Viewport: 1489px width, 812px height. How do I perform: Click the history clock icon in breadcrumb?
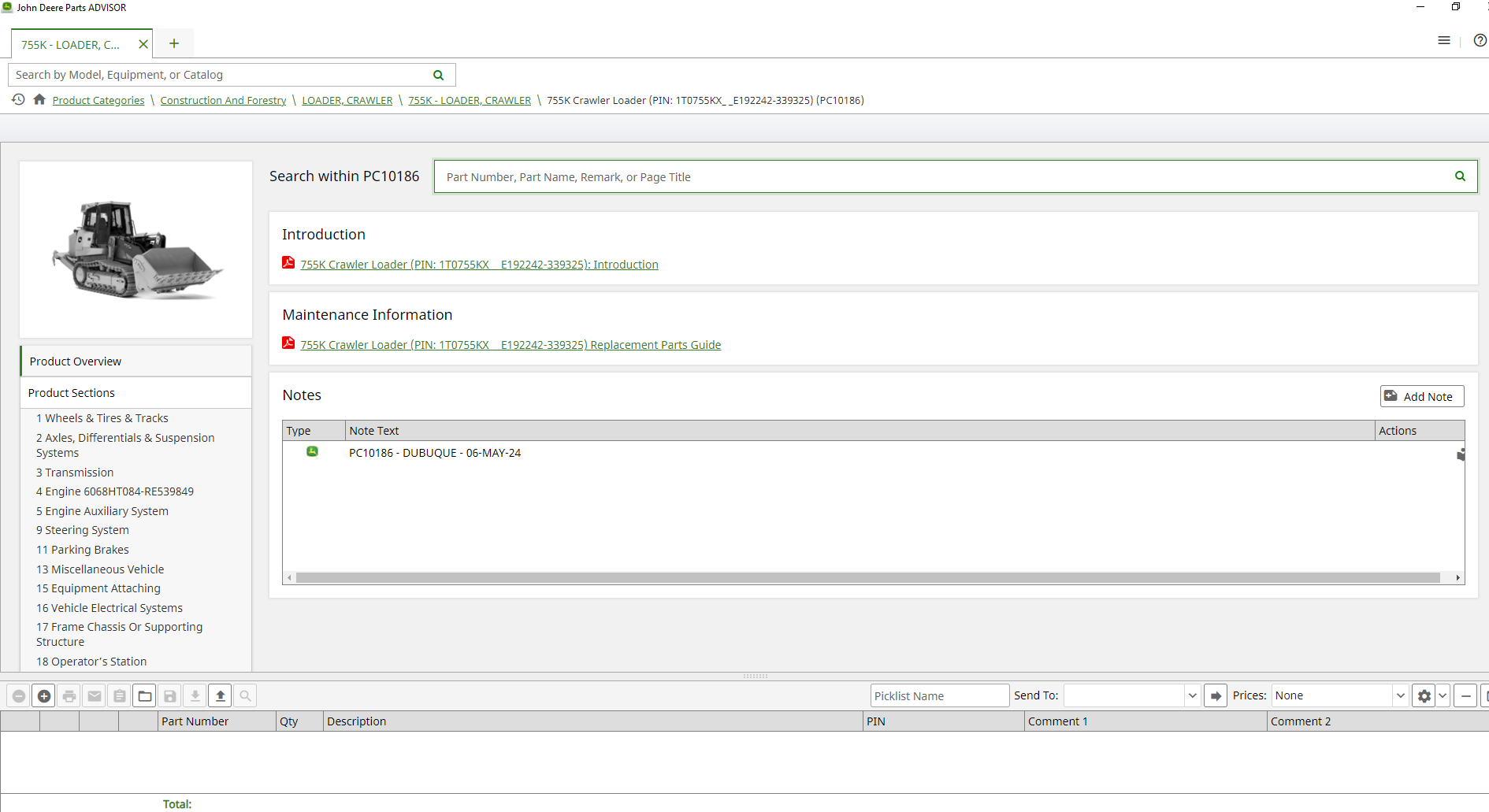pyautogui.click(x=18, y=100)
